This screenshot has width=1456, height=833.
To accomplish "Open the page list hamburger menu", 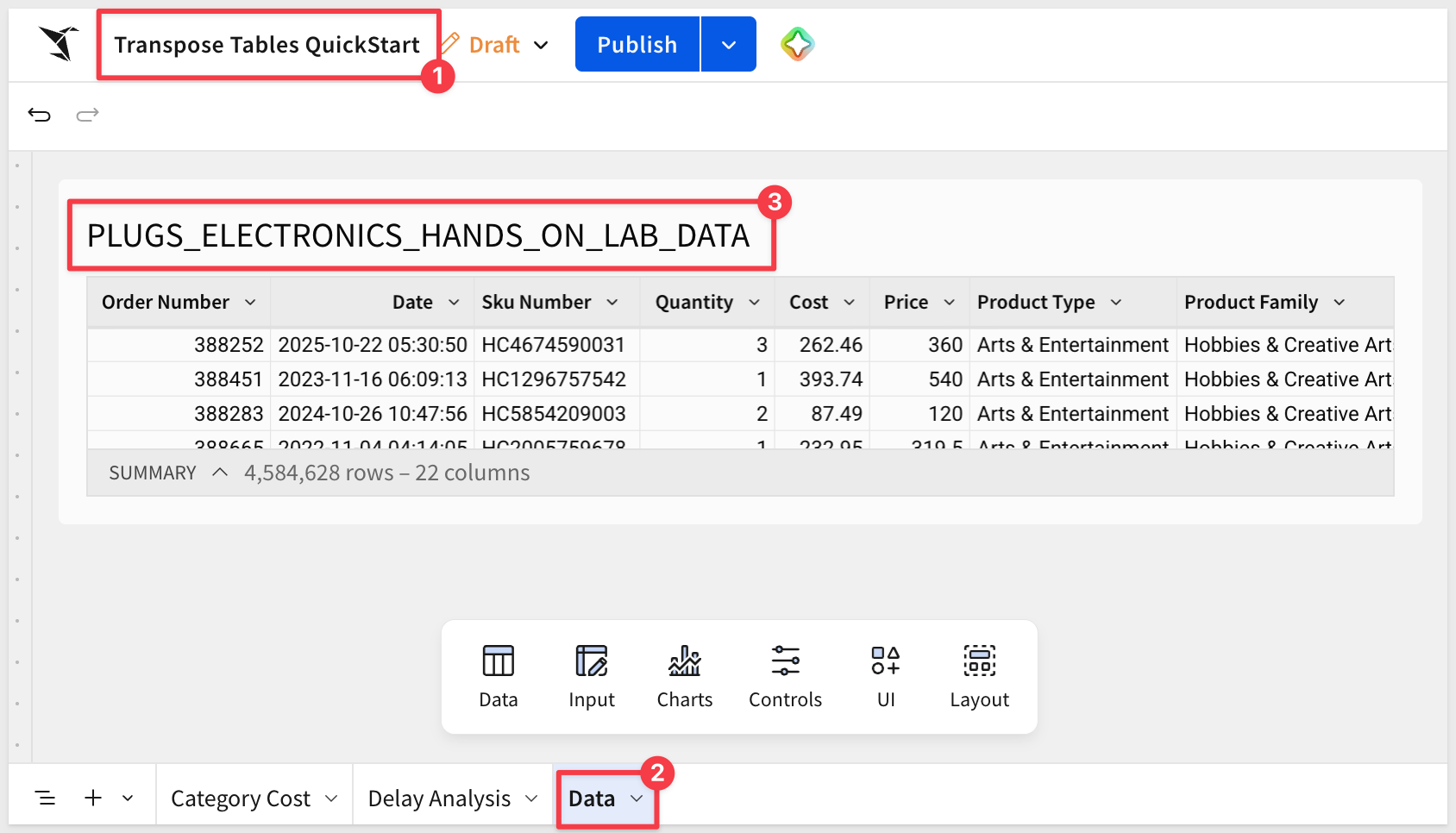I will tap(46, 799).
